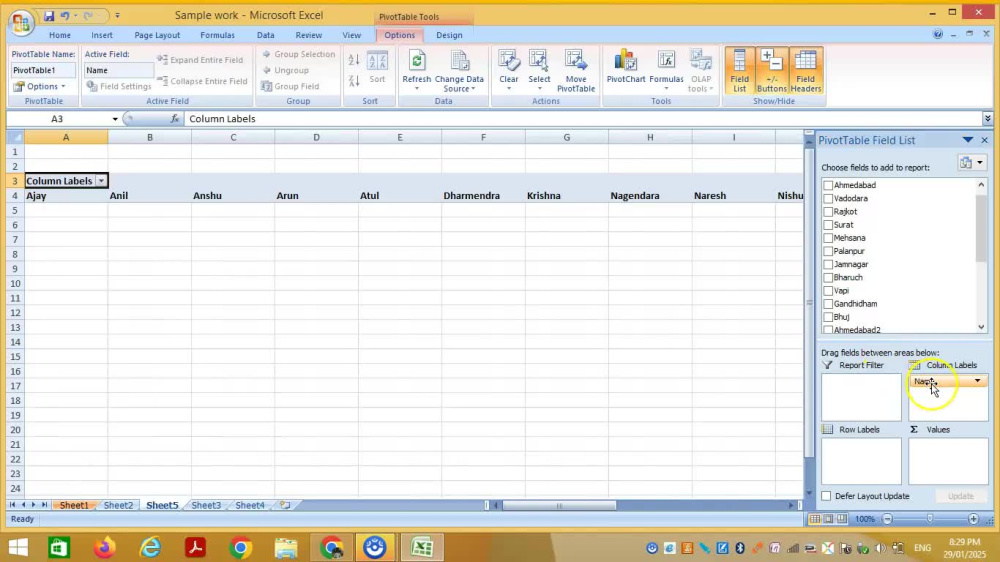Check the Ahmedabad field

tap(828, 185)
